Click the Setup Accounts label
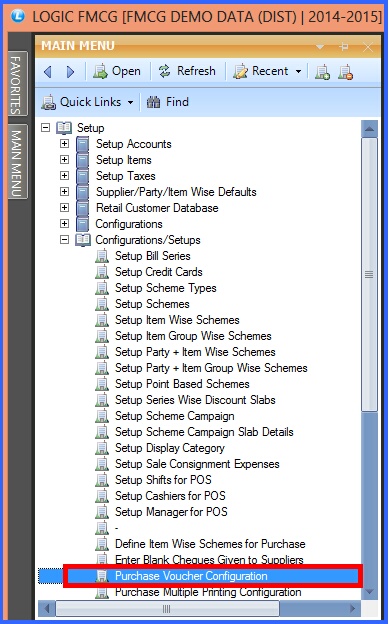This screenshot has width=389, height=624. tap(133, 144)
